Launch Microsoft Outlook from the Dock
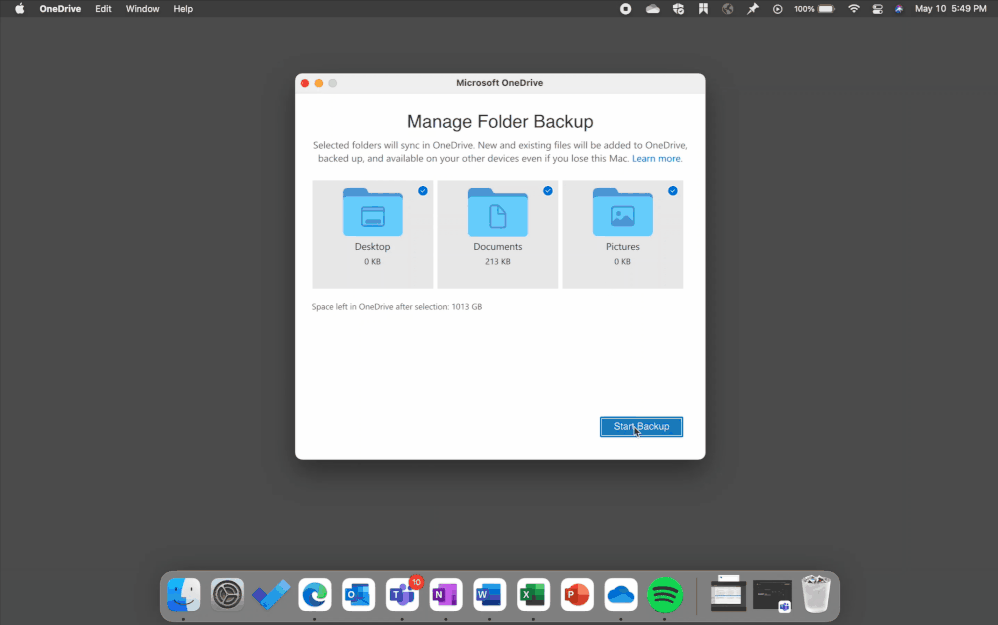 coord(359,594)
